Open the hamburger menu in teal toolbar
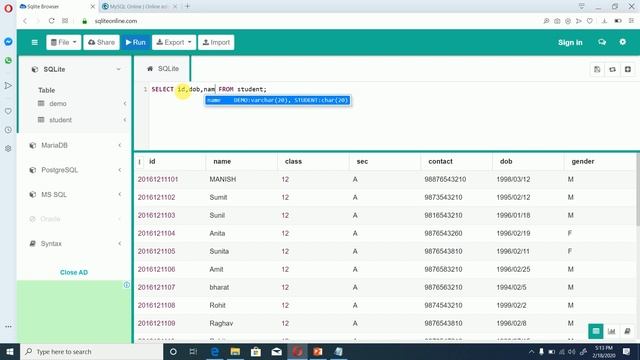 pos(35,42)
